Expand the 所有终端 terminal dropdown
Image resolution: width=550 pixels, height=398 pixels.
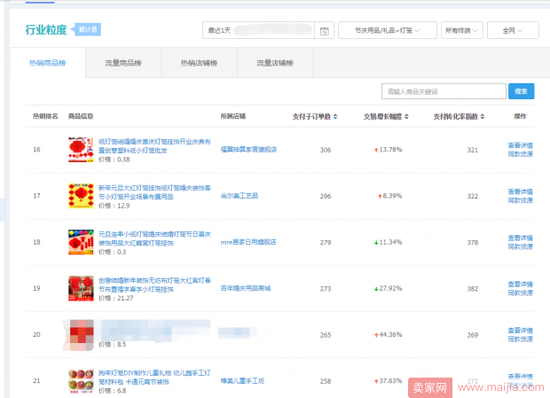[462, 30]
